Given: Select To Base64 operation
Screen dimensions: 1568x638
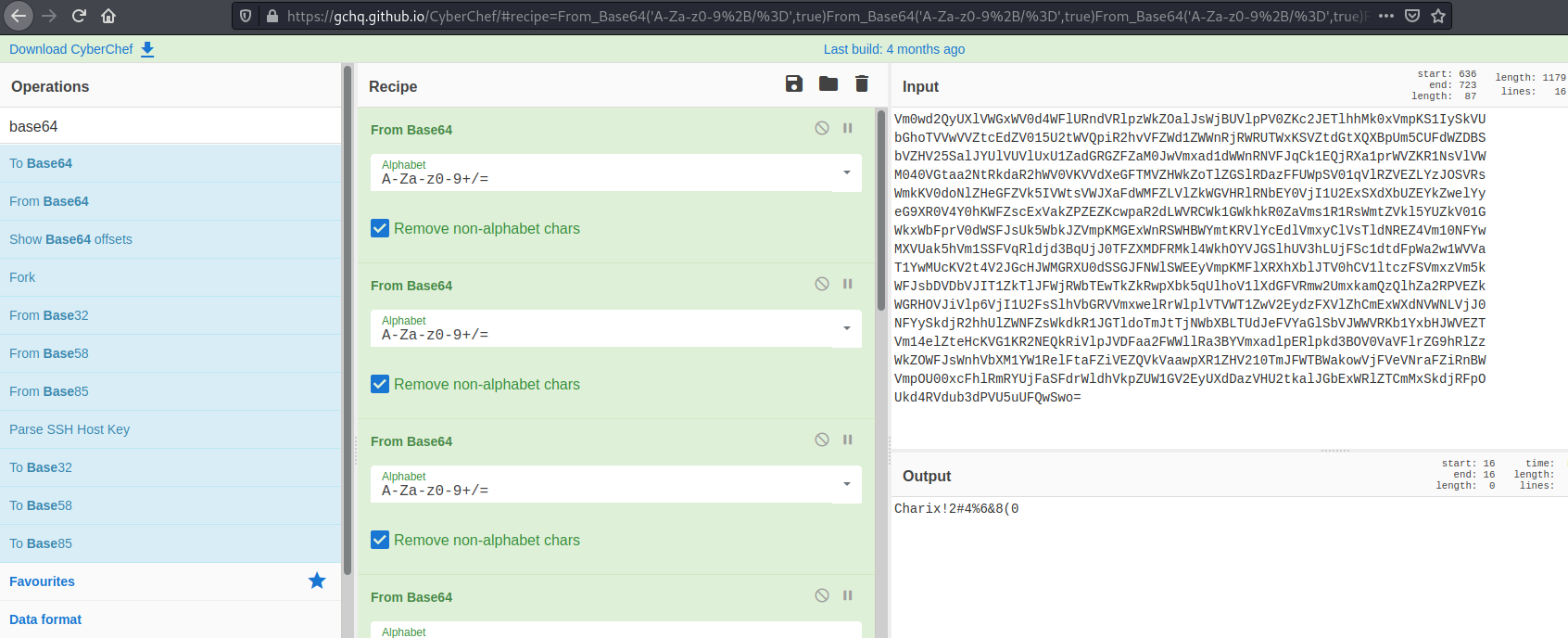Looking at the screenshot, I should [171, 163].
